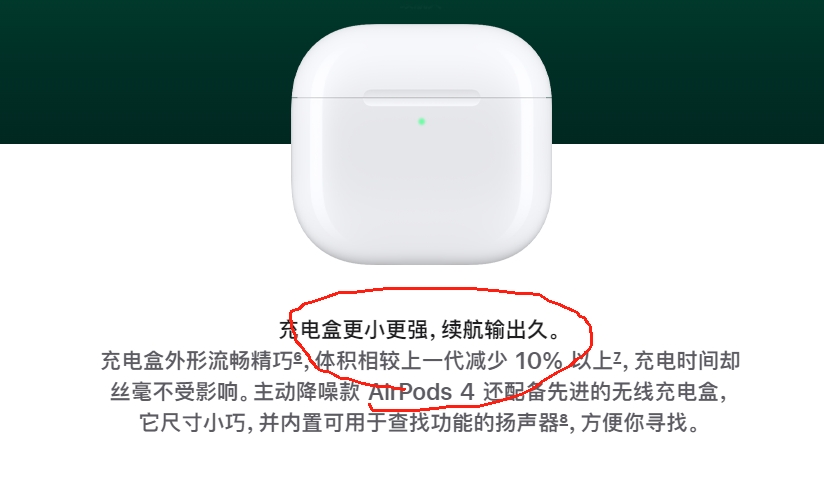Click the phrase 充电盒外形流畅精巧
The image size is (824, 481).
coord(197,361)
